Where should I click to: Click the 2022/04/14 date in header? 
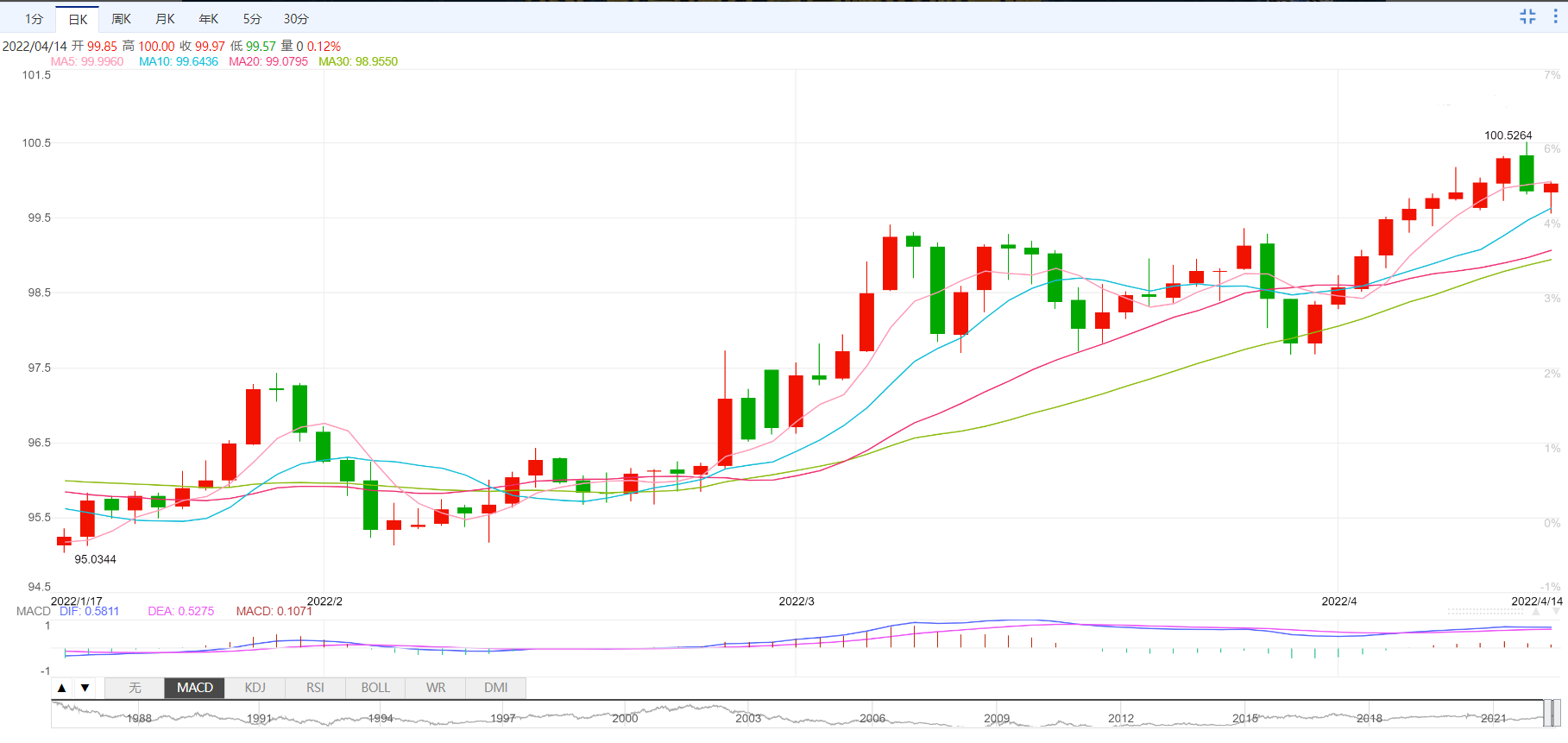tap(35, 47)
